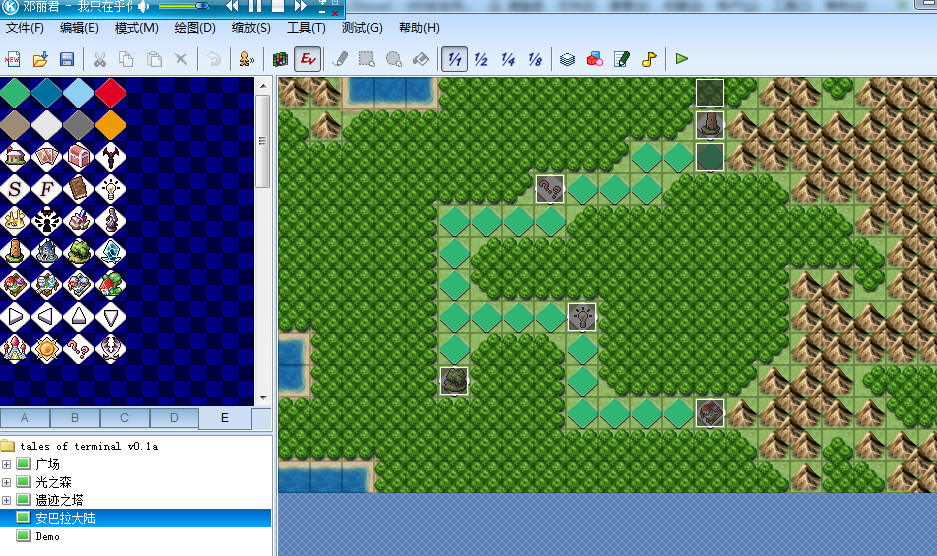Paste using the clipboard toolbar icon
Image resolution: width=937 pixels, height=556 pixels.
[x=154, y=59]
